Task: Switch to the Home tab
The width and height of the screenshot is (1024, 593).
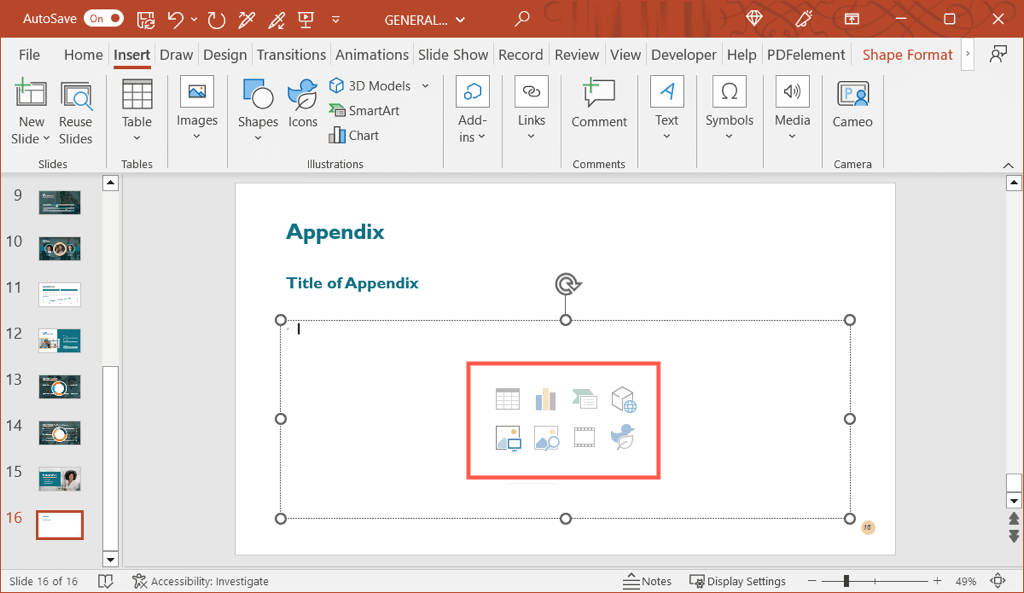Action: pyautogui.click(x=83, y=55)
